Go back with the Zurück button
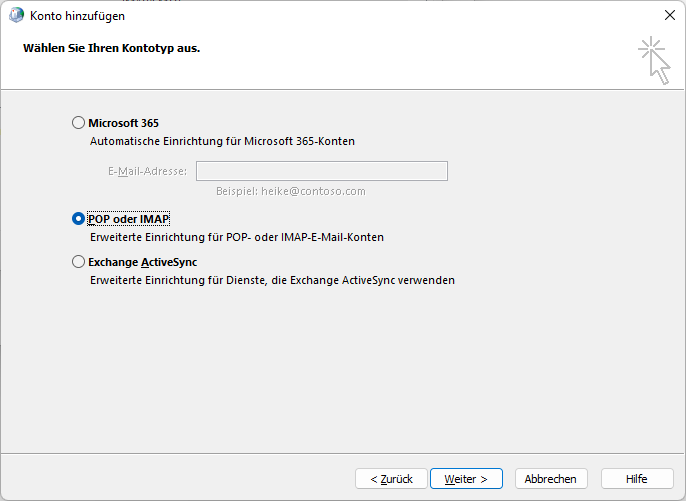The height and width of the screenshot is (501, 686). click(391, 479)
